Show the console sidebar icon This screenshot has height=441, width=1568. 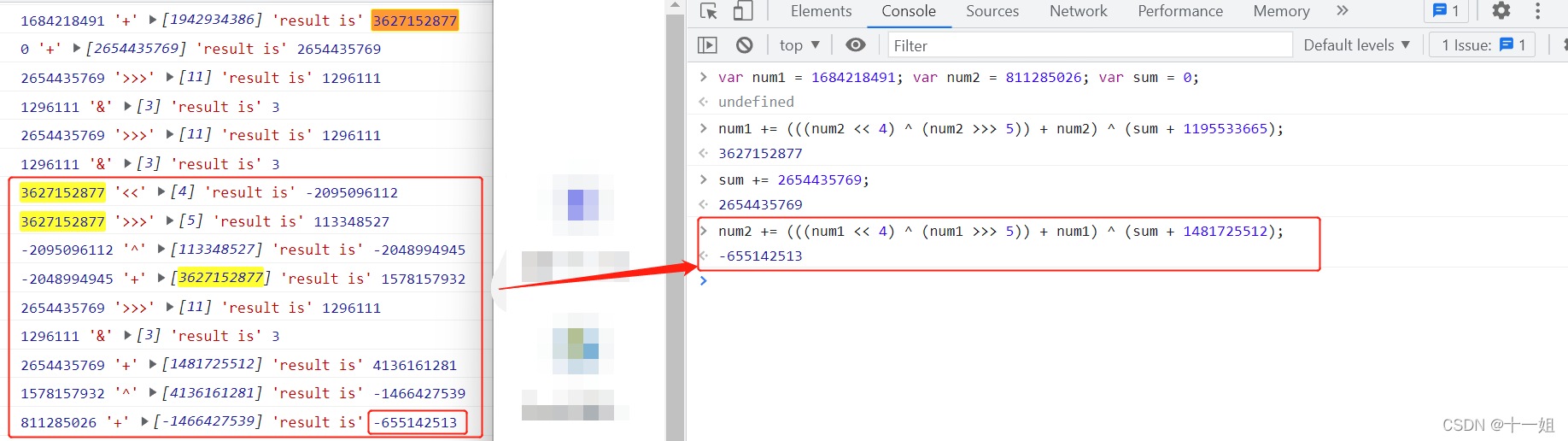[x=707, y=45]
